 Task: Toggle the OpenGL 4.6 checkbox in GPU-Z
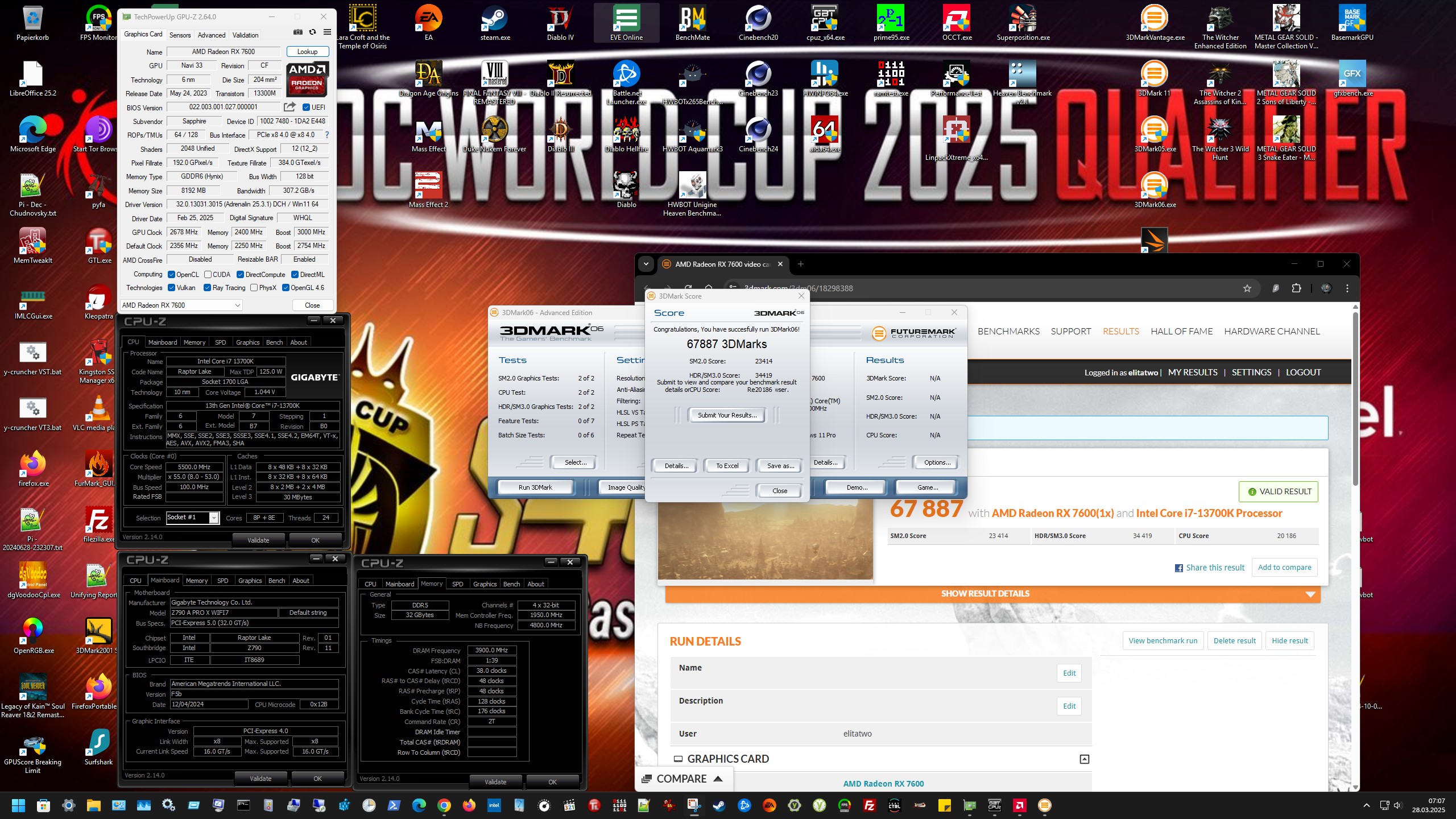tap(286, 288)
